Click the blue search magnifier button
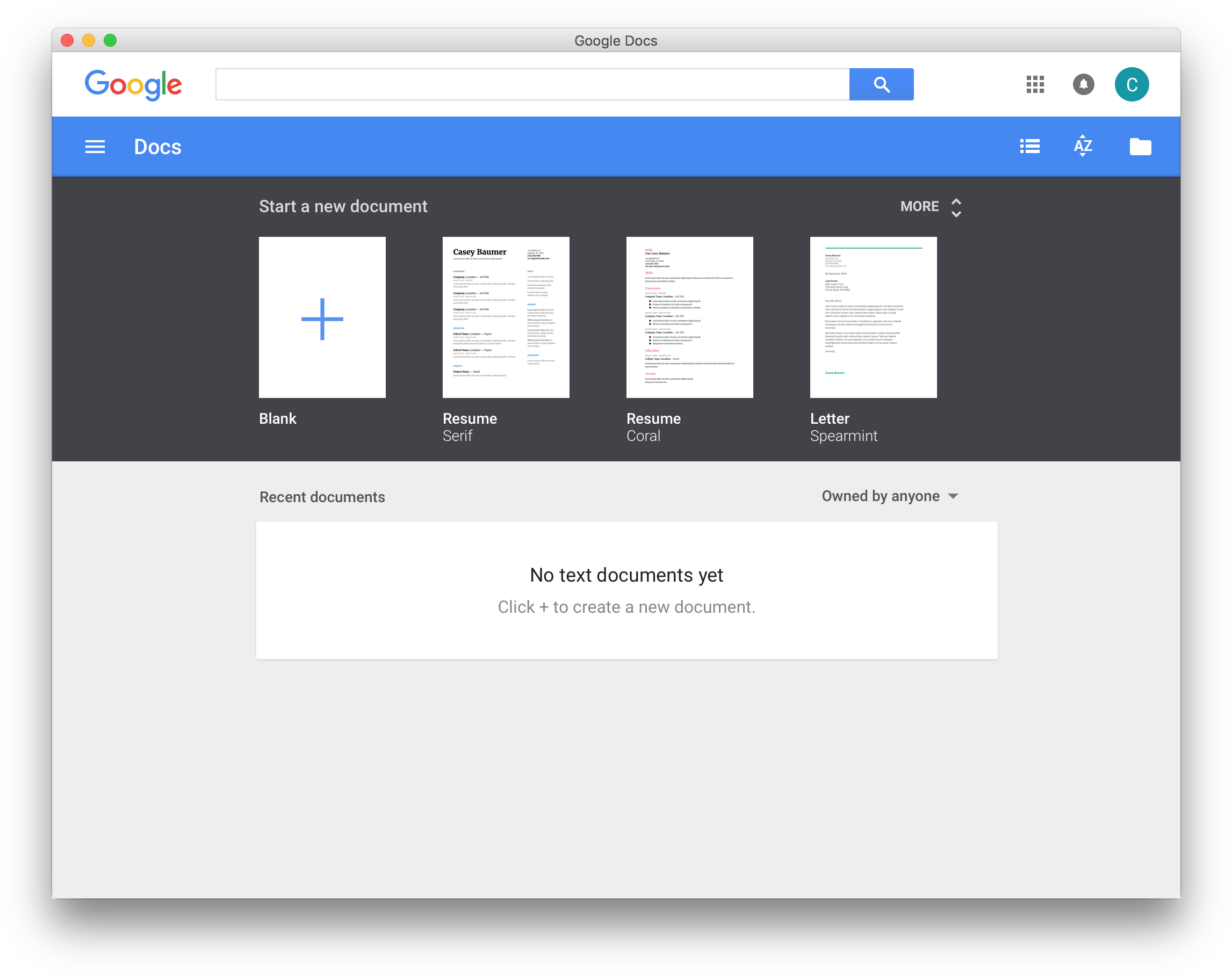 [x=881, y=84]
